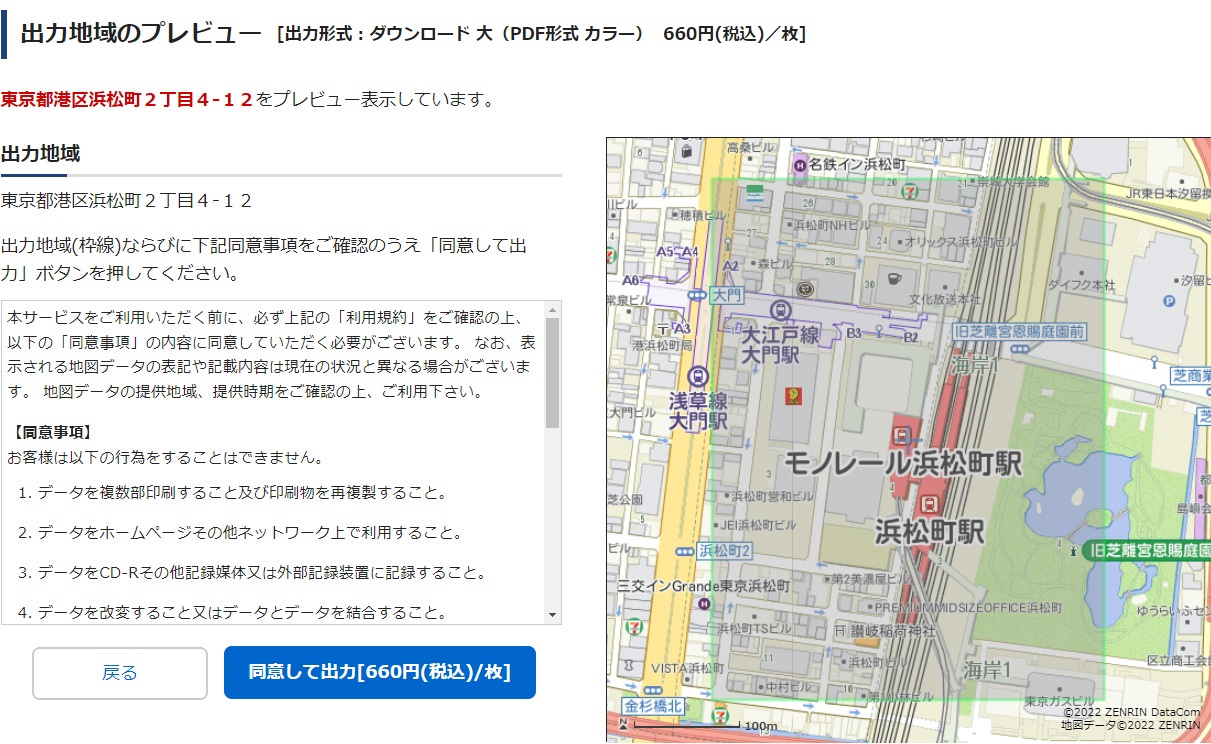The image size is (1211, 744).
Task: Click the hotel icon beside 名鉄イン浜松町
Action: pos(799,167)
